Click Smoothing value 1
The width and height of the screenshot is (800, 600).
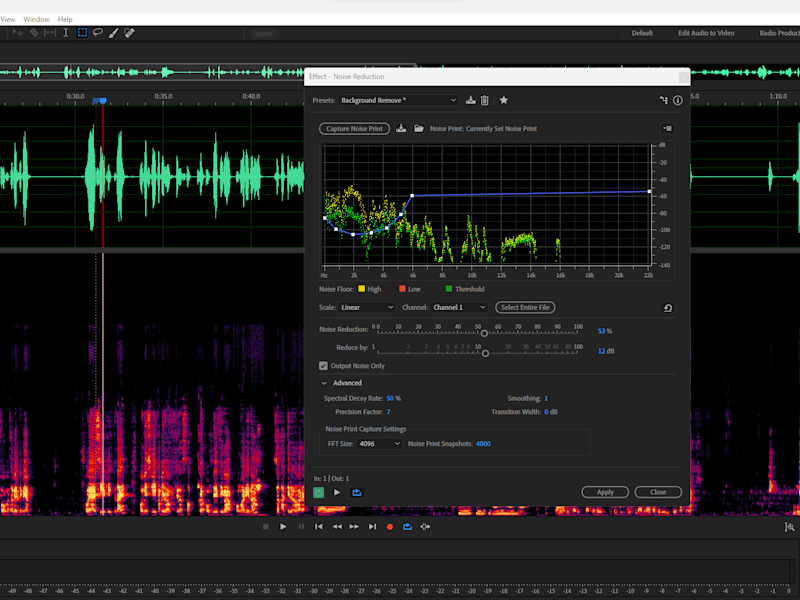(546, 398)
